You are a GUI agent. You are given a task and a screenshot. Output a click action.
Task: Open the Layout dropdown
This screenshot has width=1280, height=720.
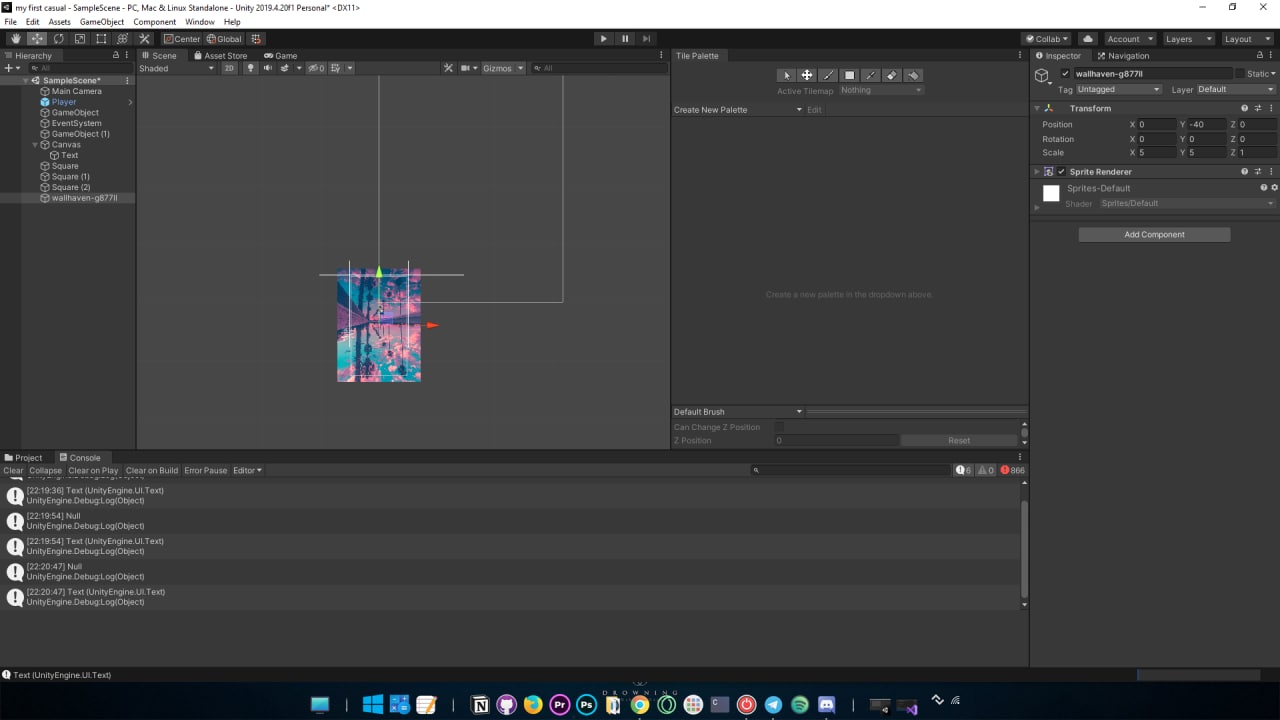pos(1246,39)
